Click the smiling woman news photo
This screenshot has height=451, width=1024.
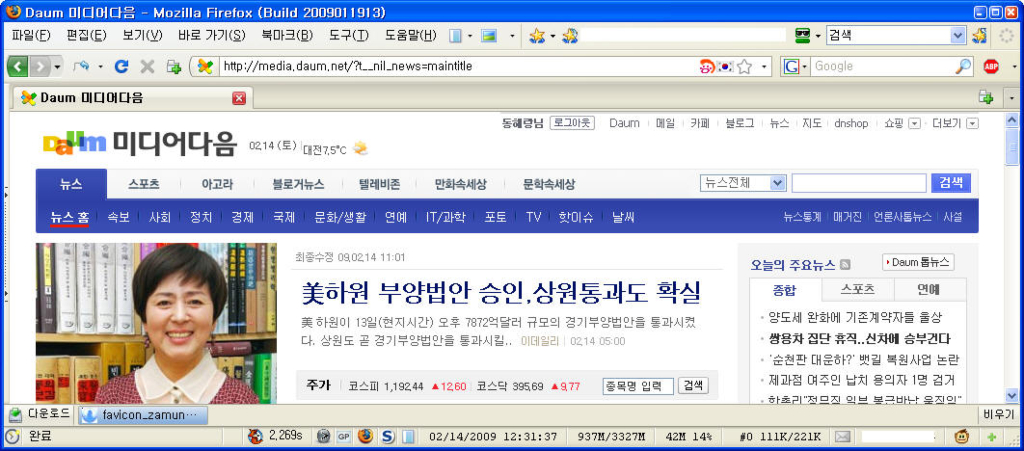(156, 323)
